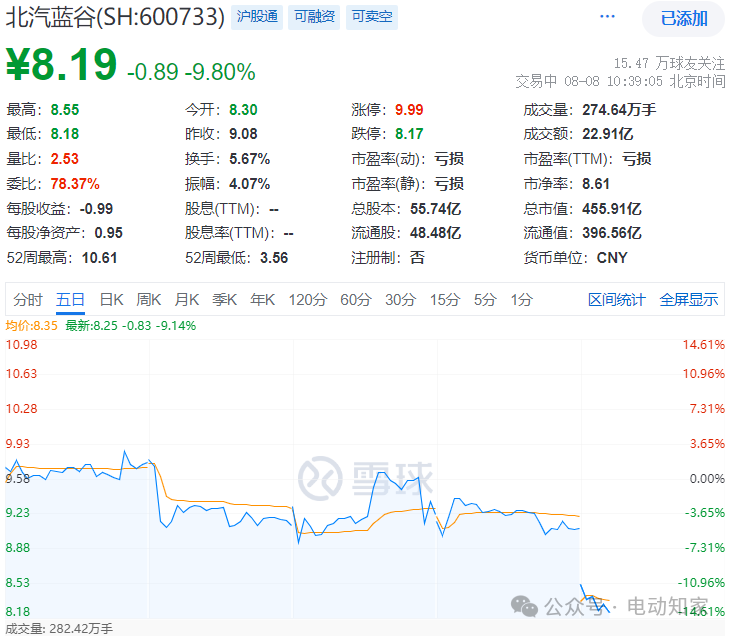This screenshot has height=636, width=732.
Task: Click the change value -0.89 -9.80%
Action: (x=191, y=72)
